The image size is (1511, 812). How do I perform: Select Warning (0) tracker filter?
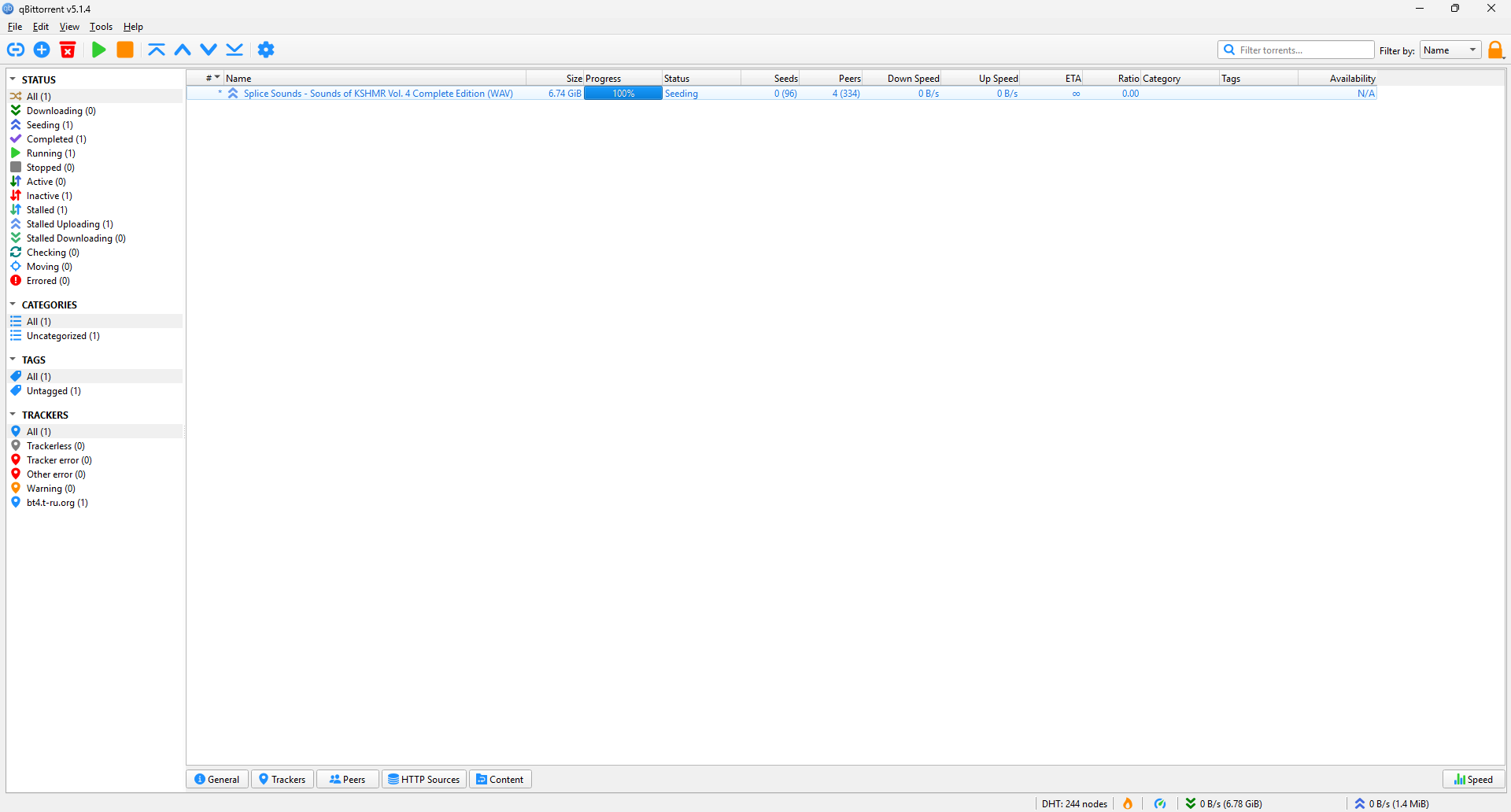point(51,489)
